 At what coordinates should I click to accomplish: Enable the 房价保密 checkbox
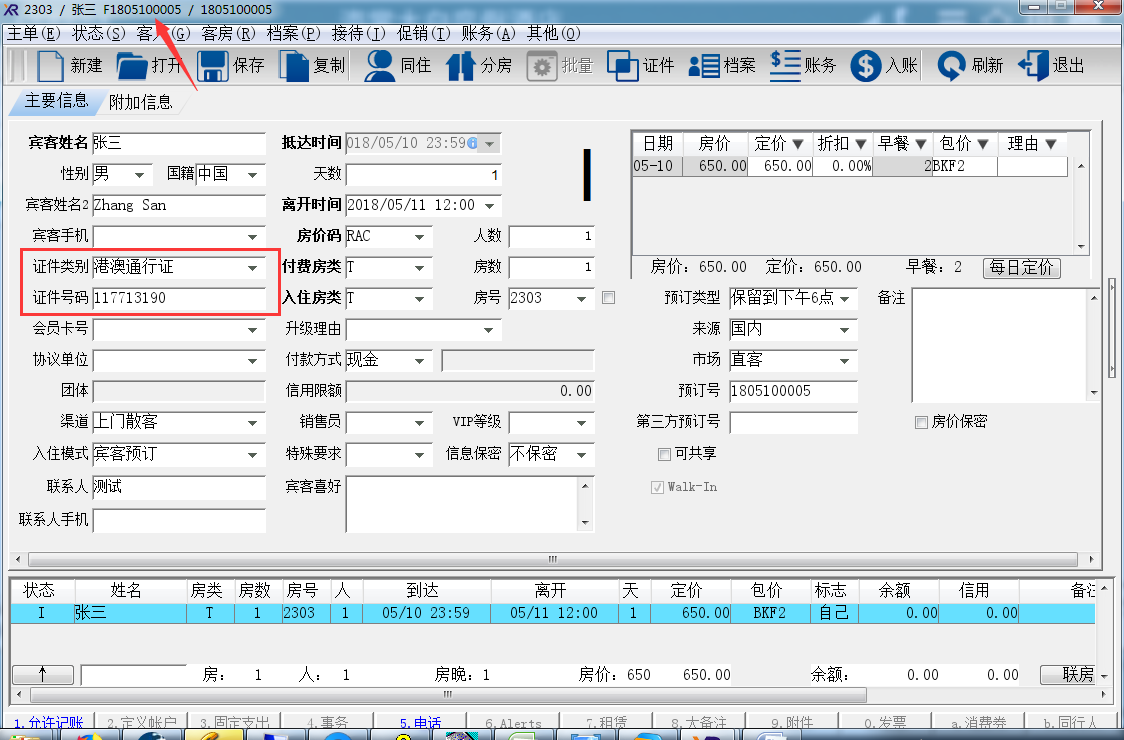pos(922,422)
